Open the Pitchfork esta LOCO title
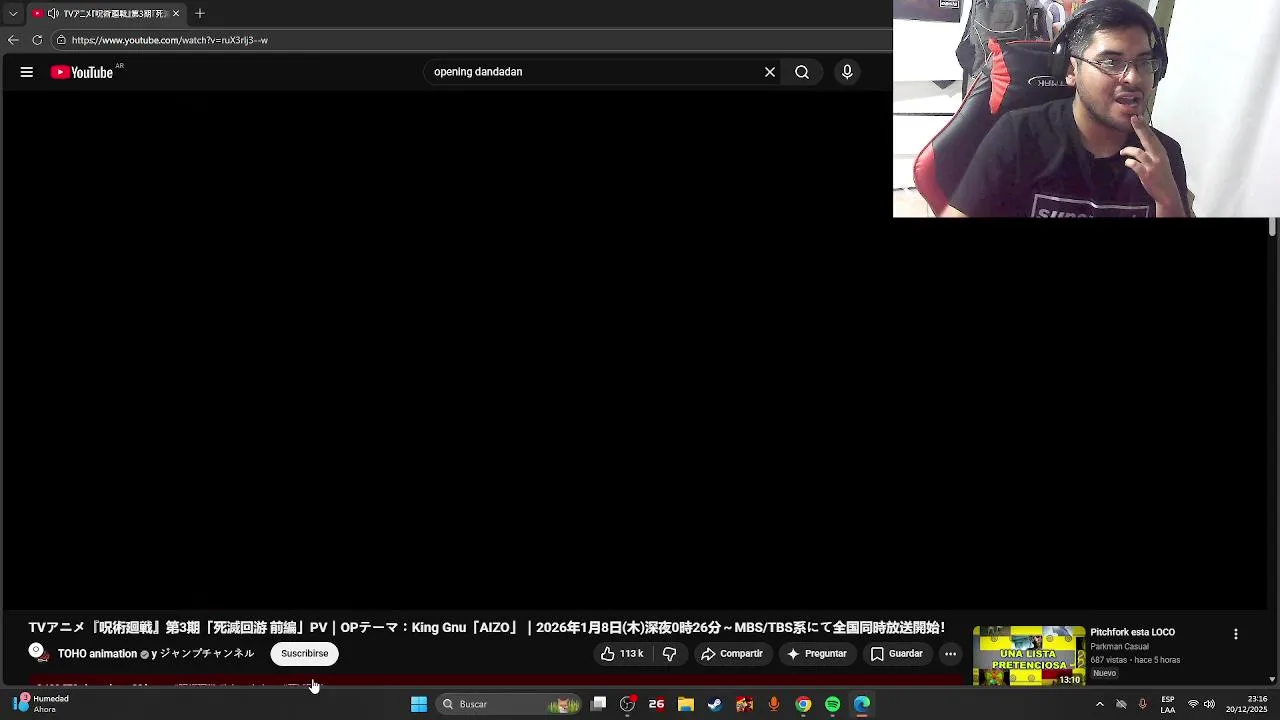Screen dimensions: 1280x720 pos(1132,632)
